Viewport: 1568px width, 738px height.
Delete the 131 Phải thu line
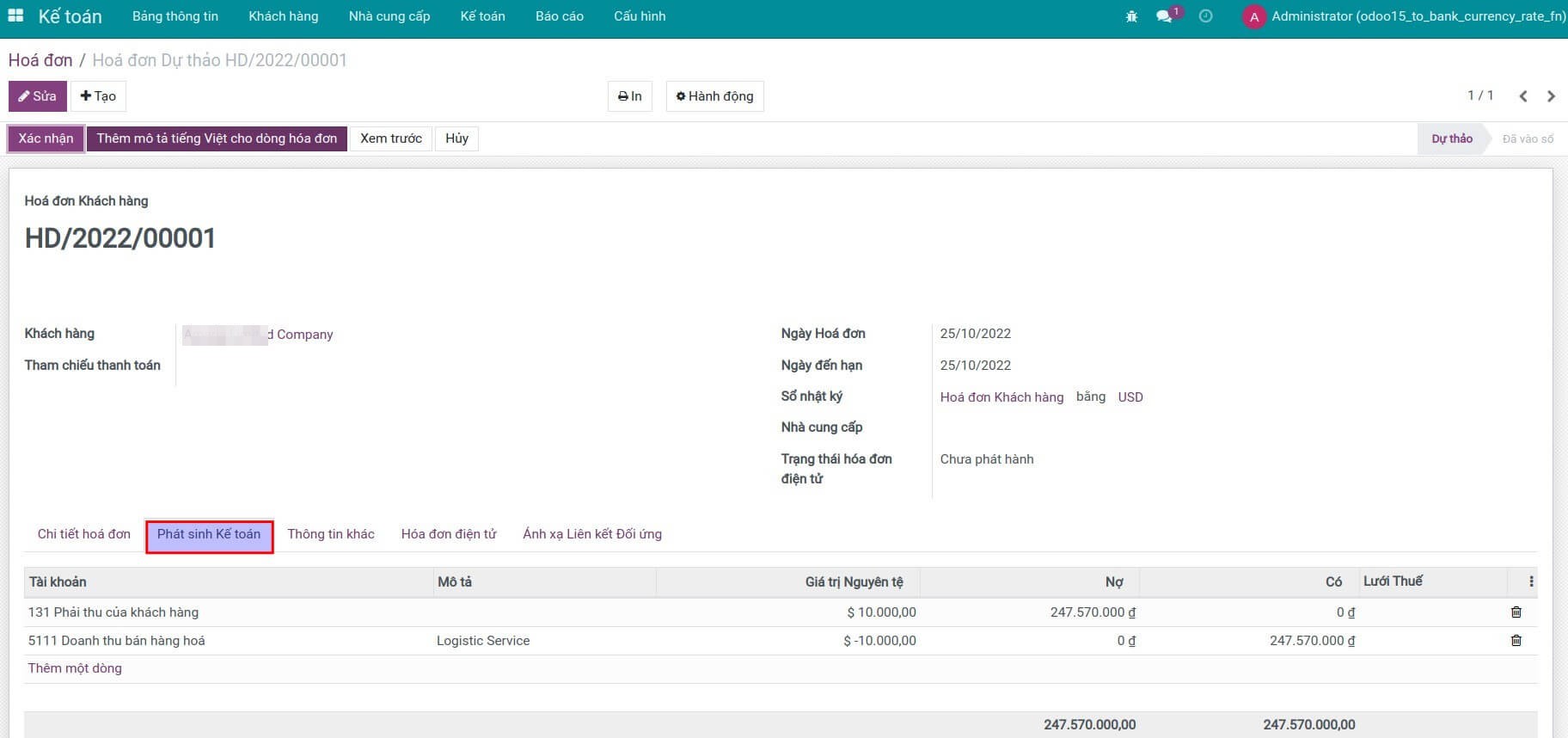tap(1516, 612)
